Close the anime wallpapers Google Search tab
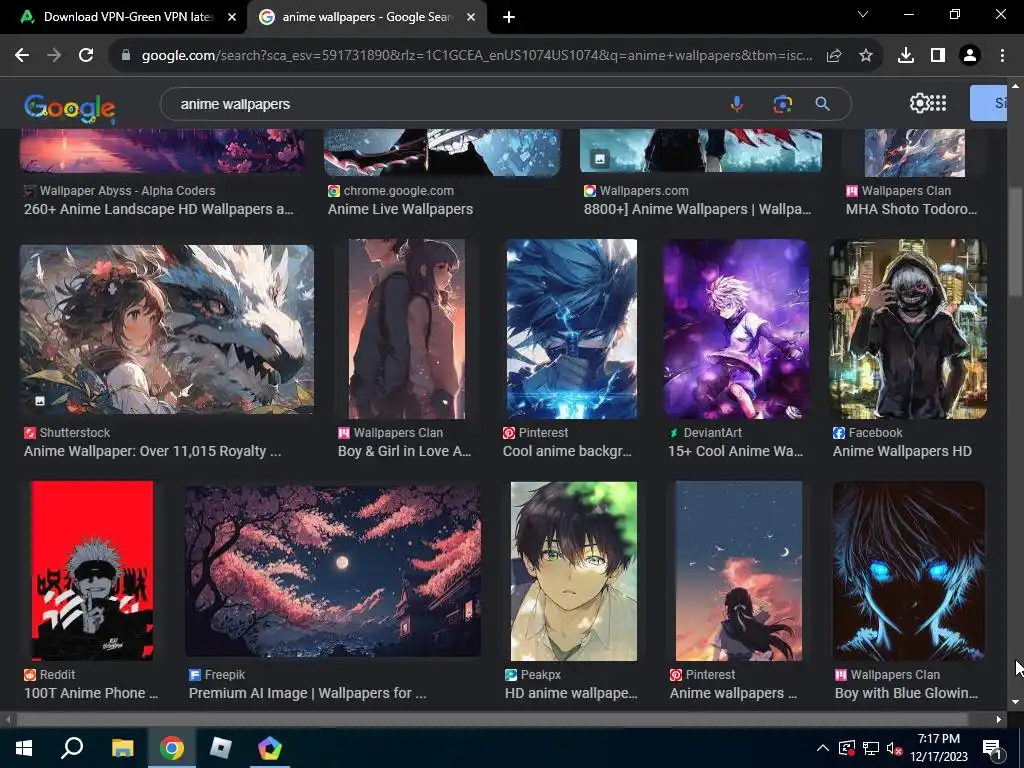The height and width of the screenshot is (768, 1024). (x=471, y=17)
